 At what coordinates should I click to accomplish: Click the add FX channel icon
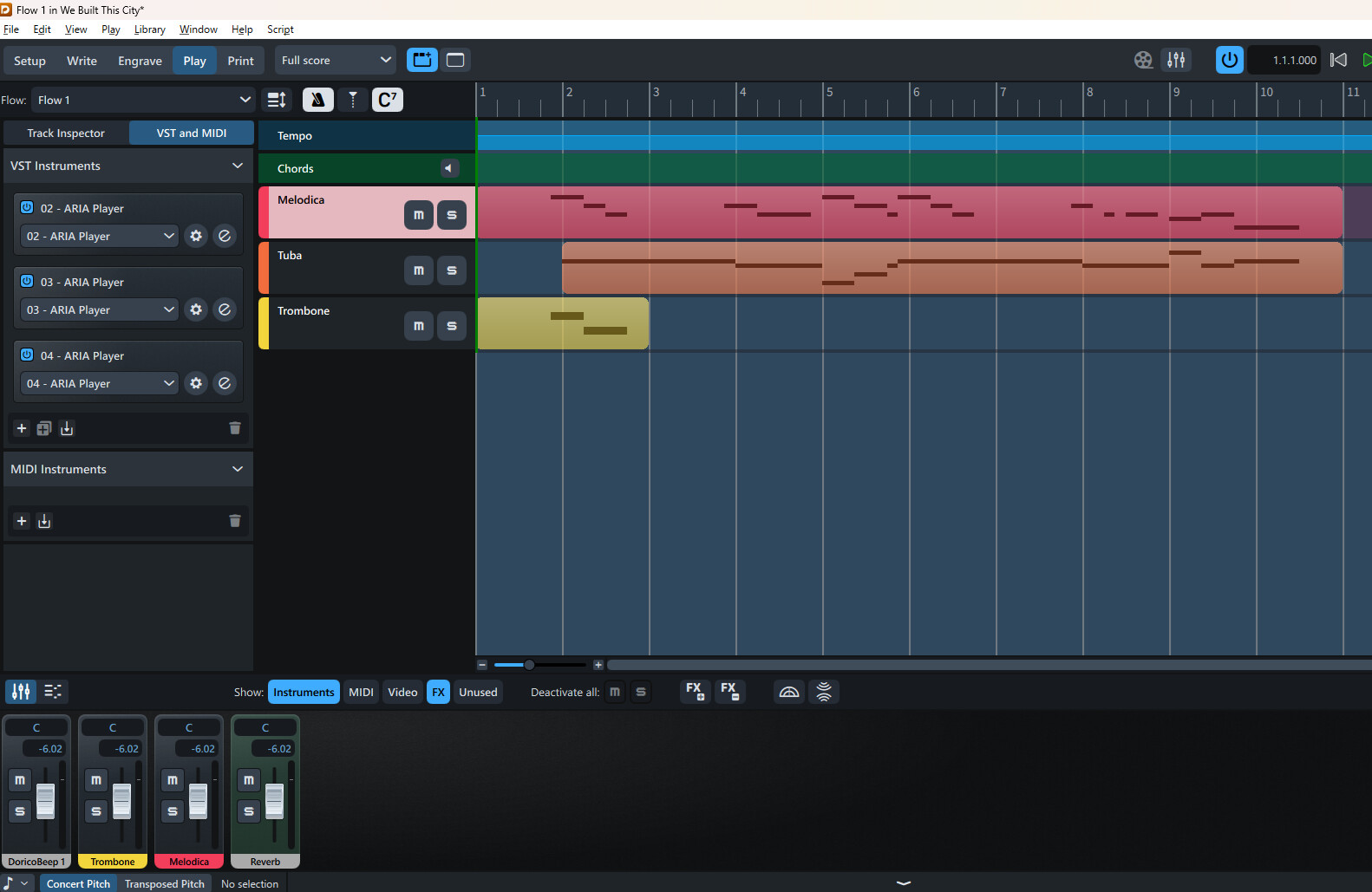[x=695, y=692]
